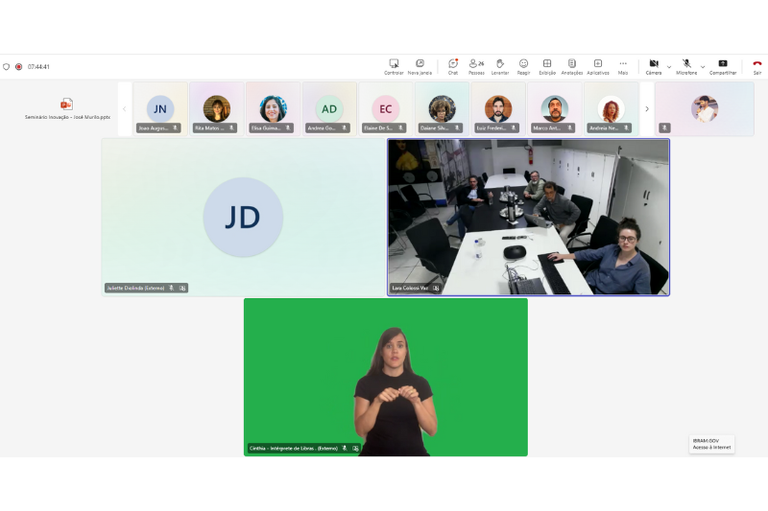Click the Compartilhar share button
768x511 pixels.
coord(723,66)
